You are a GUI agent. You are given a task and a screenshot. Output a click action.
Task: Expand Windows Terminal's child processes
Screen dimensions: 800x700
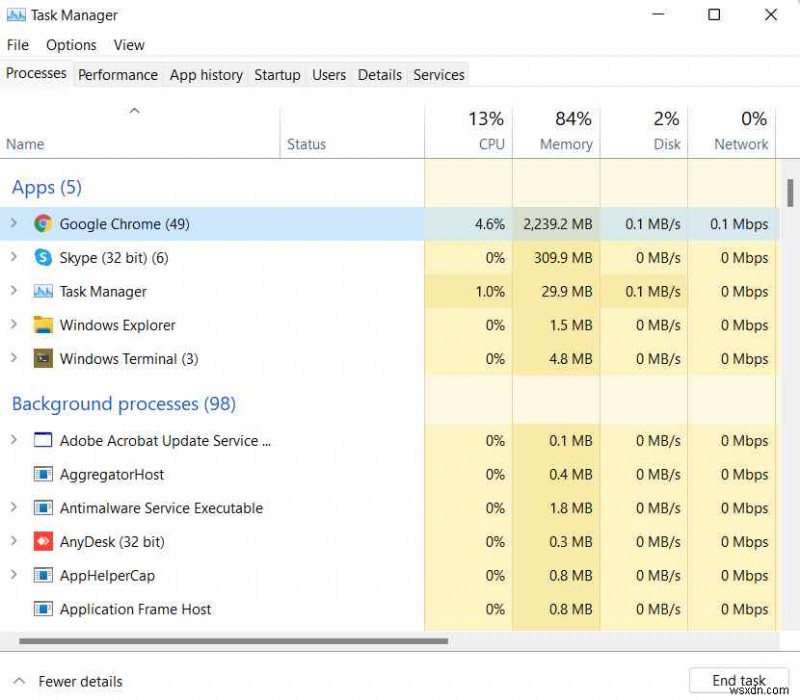(x=15, y=359)
